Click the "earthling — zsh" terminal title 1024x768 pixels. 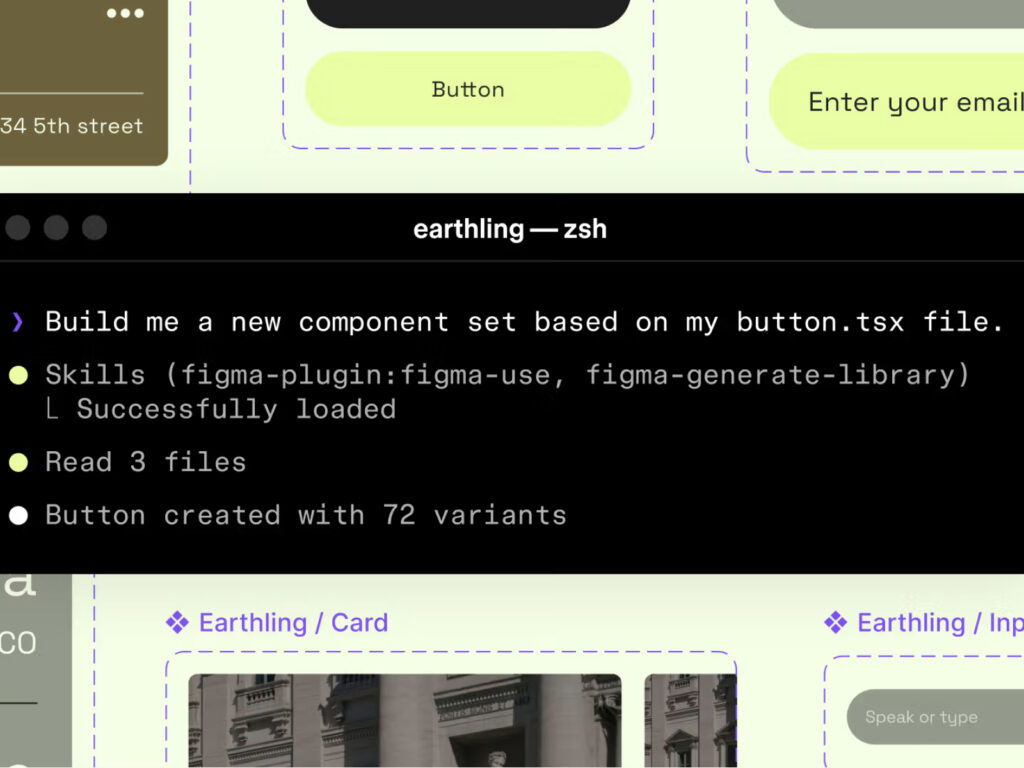click(510, 229)
